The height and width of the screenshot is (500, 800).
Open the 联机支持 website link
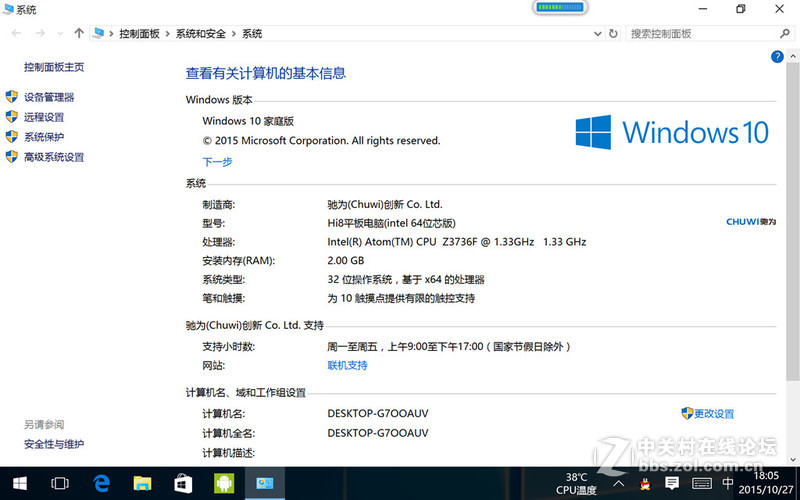pos(347,365)
